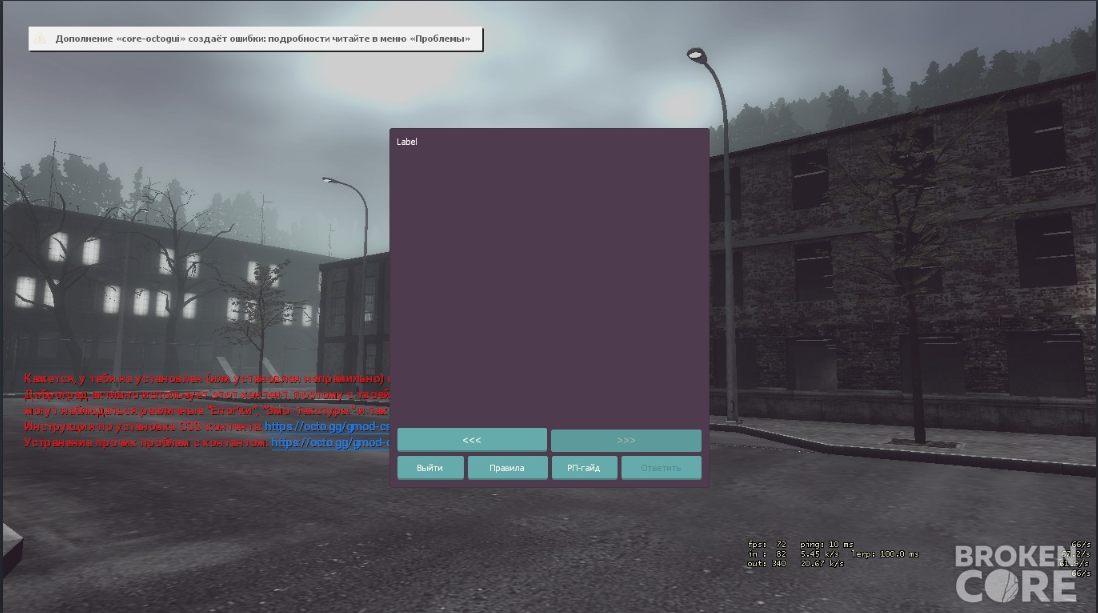This screenshot has width=1098, height=613.
Task: Click the Ответить button
Action: (x=661, y=468)
